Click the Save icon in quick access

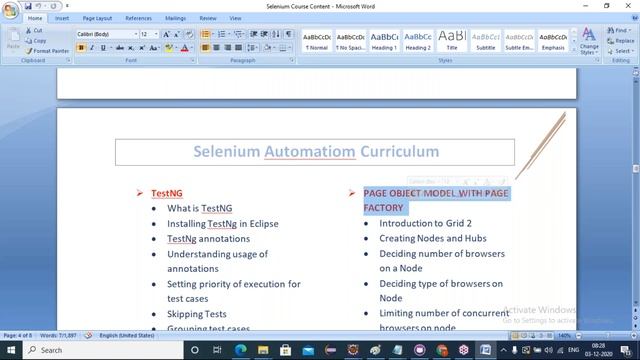[28, 6]
